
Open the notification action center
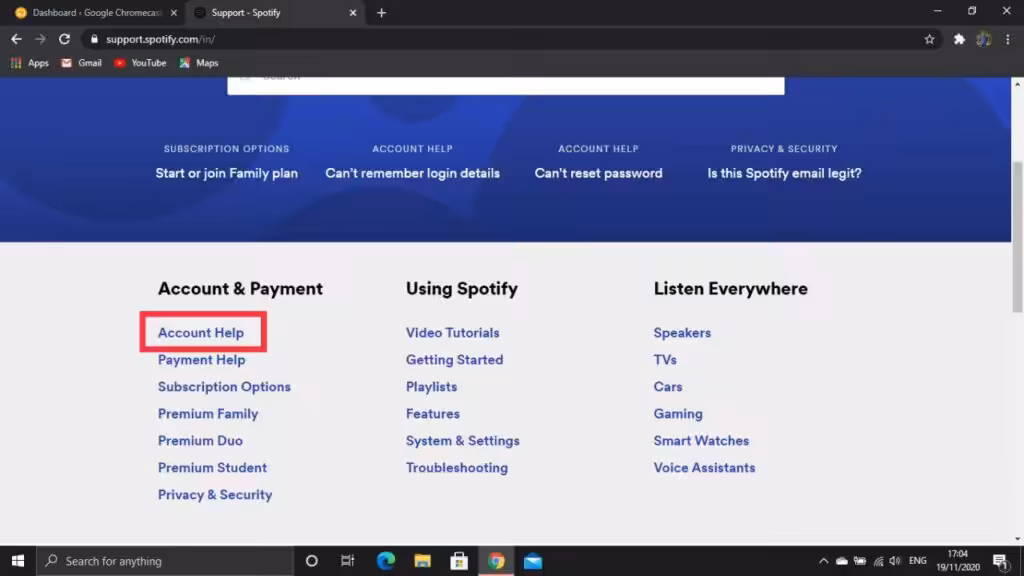(1001, 561)
